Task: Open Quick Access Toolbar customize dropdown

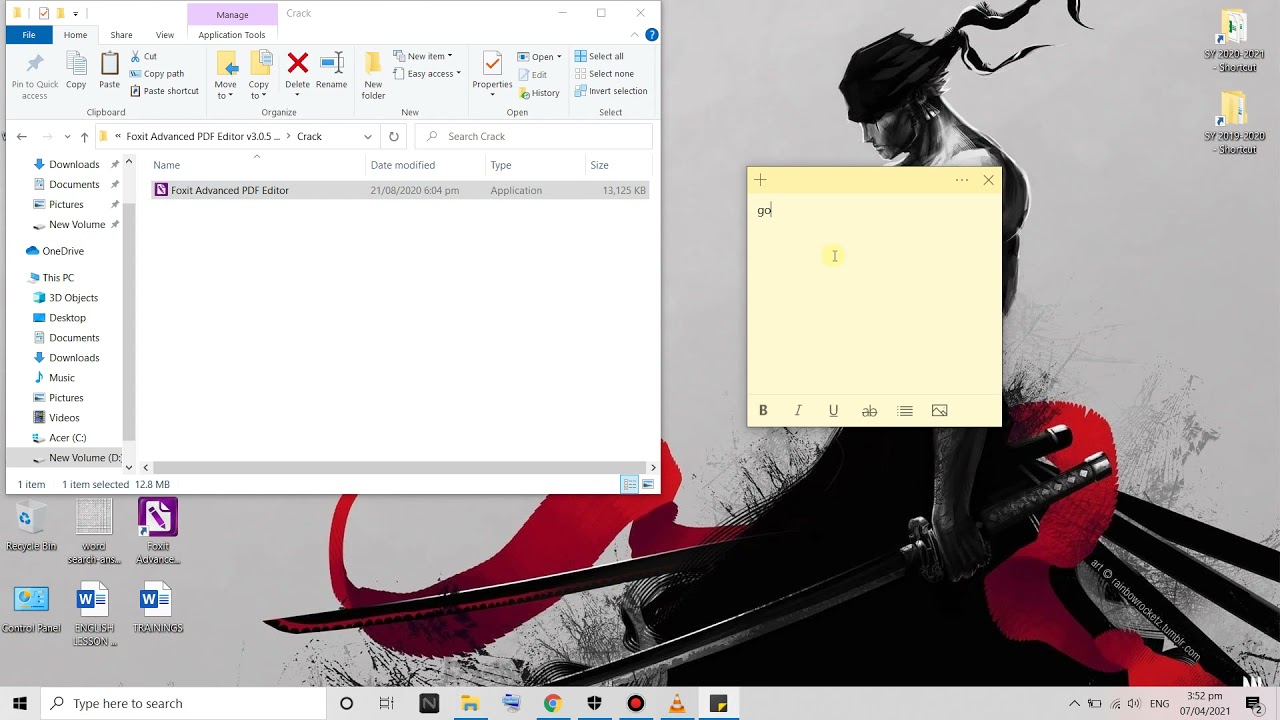Action: pyautogui.click(x=75, y=13)
